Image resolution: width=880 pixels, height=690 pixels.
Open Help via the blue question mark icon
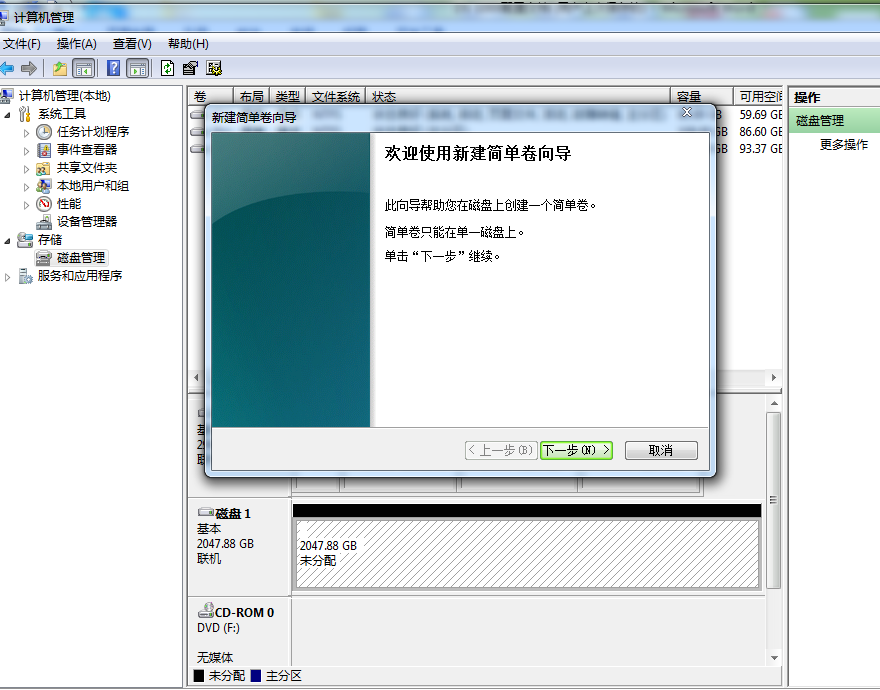(x=113, y=67)
